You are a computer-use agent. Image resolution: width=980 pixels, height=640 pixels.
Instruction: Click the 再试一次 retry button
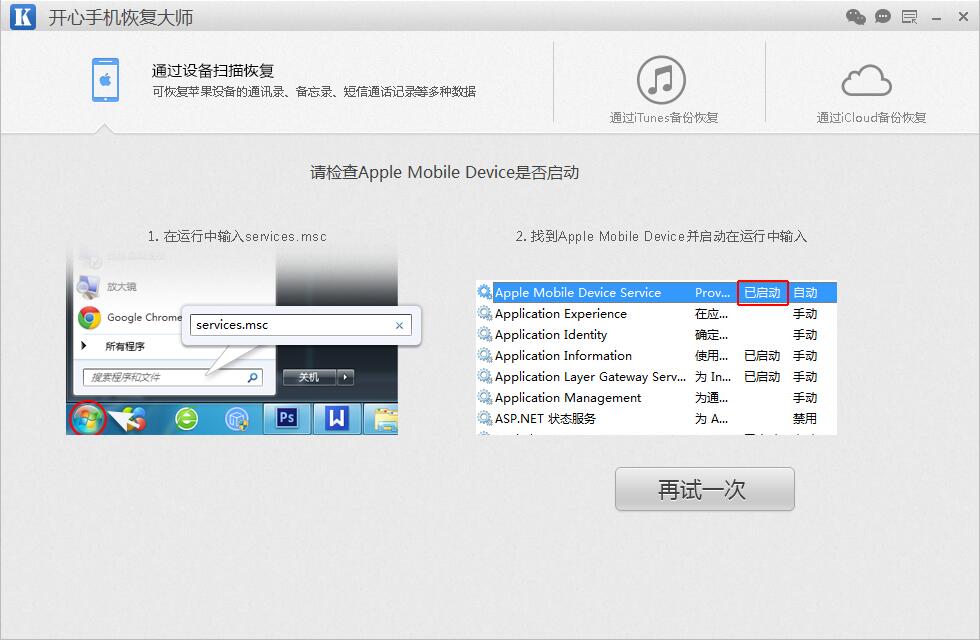click(705, 489)
